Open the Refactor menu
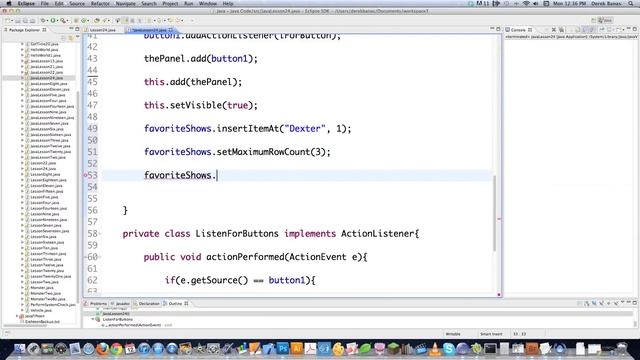The image size is (640, 360). click(x=100, y=3)
